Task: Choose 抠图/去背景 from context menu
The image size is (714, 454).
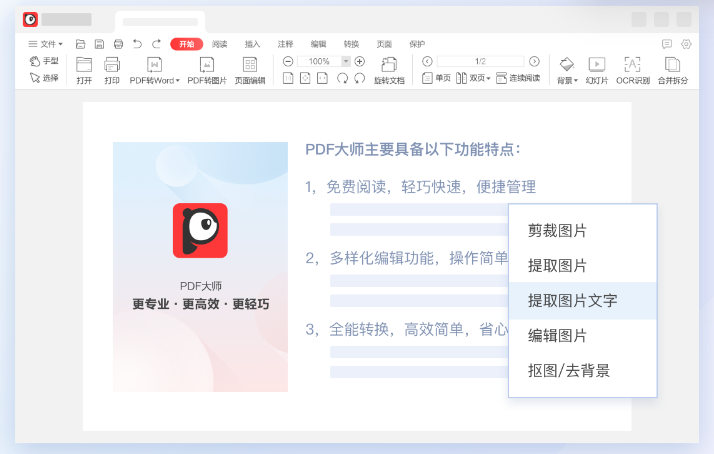Action: pyautogui.click(x=583, y=370)
